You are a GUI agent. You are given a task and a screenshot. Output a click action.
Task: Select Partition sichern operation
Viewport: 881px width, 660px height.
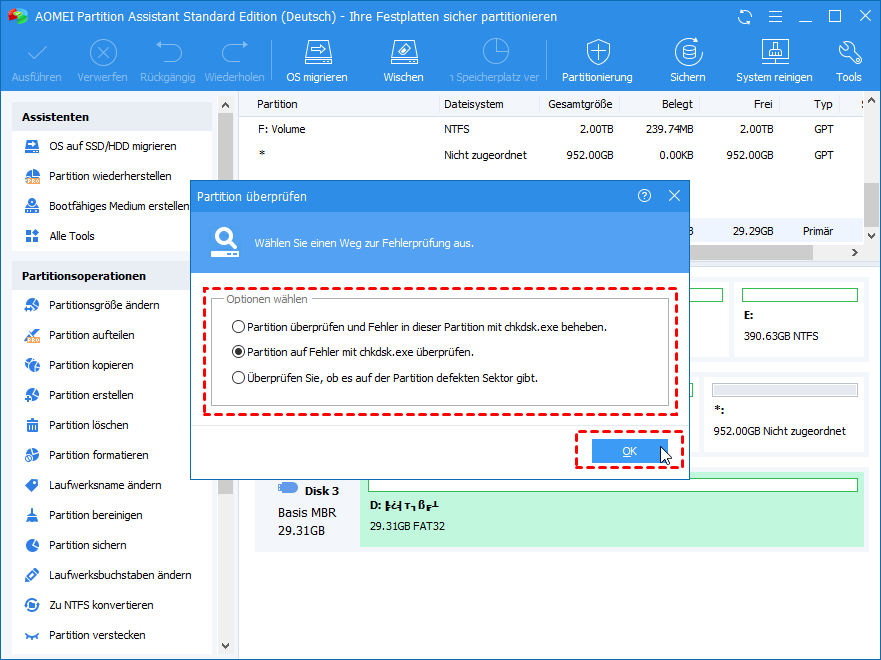pyautogui.click(x=76, y=545)
